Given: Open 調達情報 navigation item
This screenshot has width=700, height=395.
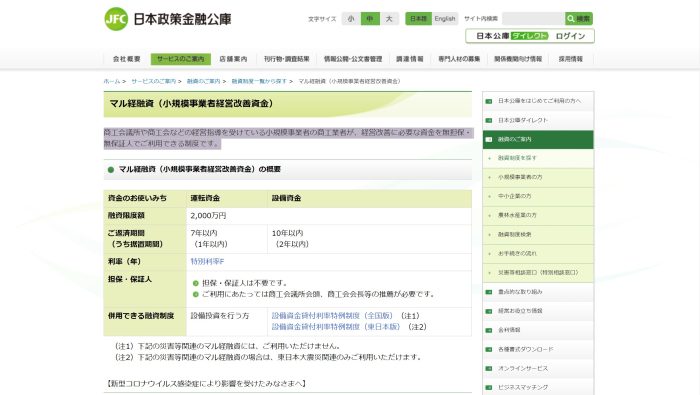Looking at the screenshot, I should tap(410, 59).
